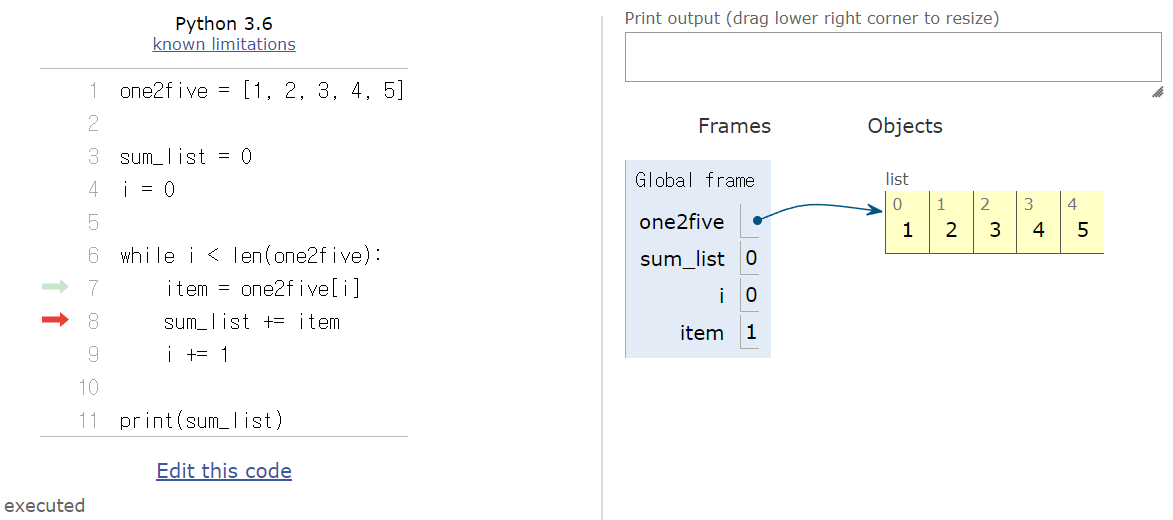Click the one2five pointer dot in frame
The width and height of the screenshot is (1173, 520).
click(x=758, y=221)
